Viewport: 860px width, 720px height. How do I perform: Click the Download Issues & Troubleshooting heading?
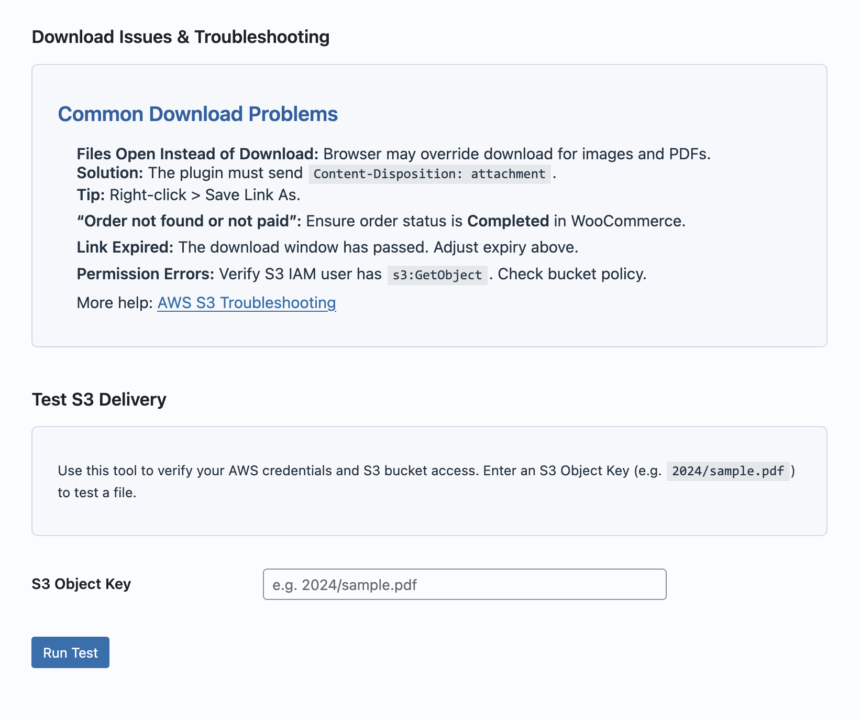tap(180, 37)
